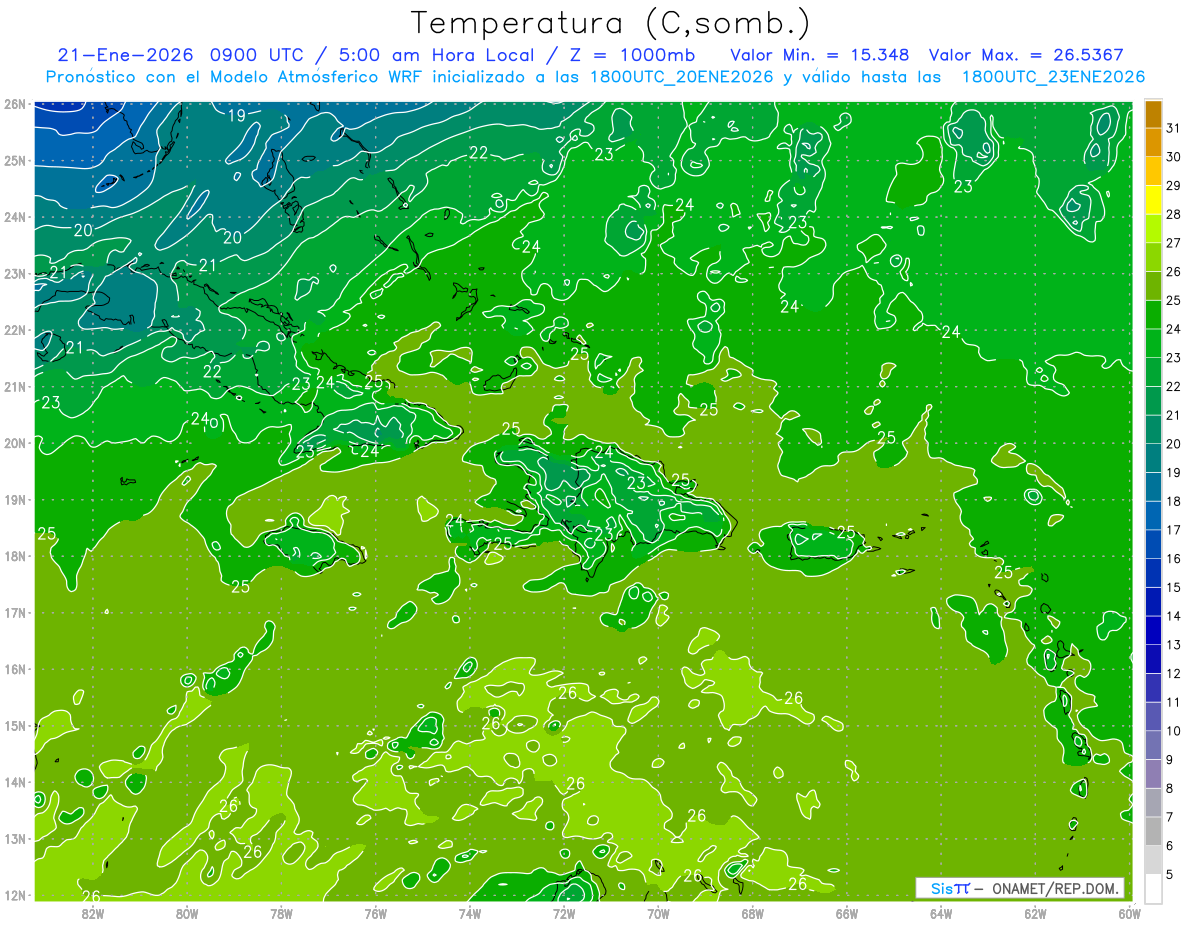Click the '1800UTC_23ENE2026' valid-until time
The width and height of the screenshot is (1200, 927).
tap(1053, 77)
